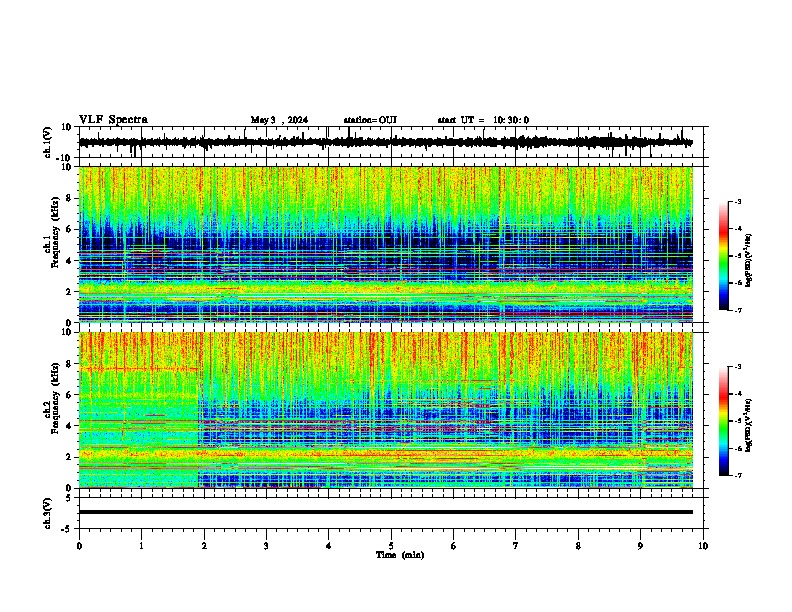Click the log(PSD) label beside ch.2 colorbar
The image size is (792, 612).
click(749, 425)
